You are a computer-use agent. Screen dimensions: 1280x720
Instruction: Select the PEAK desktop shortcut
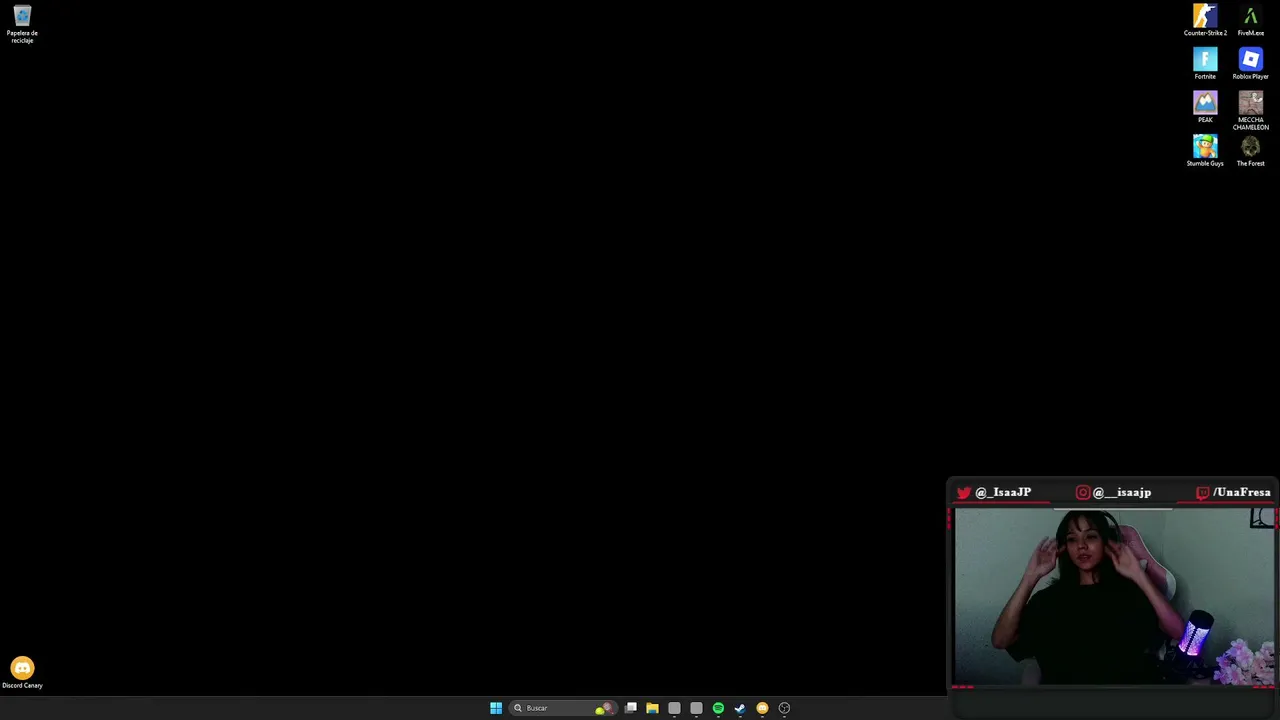[x=1205, y=107]
